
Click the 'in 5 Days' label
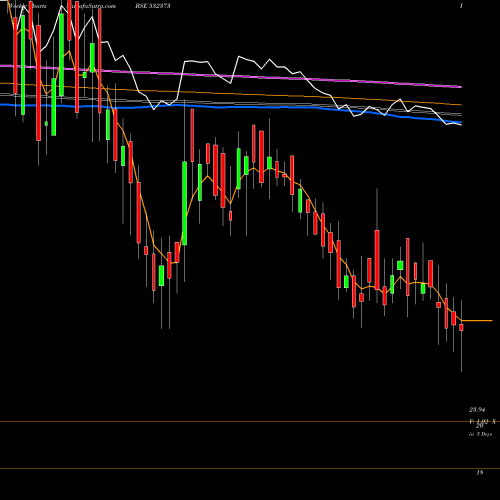[x=480, y=434]
